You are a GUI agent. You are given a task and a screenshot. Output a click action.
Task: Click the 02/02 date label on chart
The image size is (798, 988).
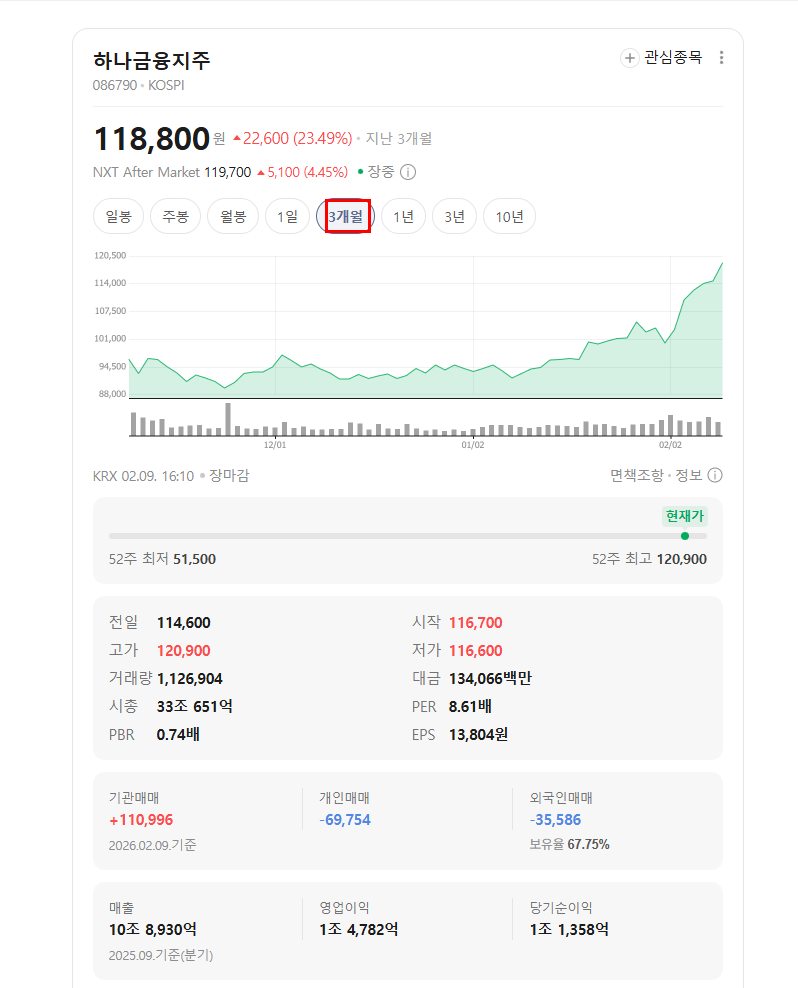(x=670, y=445)
